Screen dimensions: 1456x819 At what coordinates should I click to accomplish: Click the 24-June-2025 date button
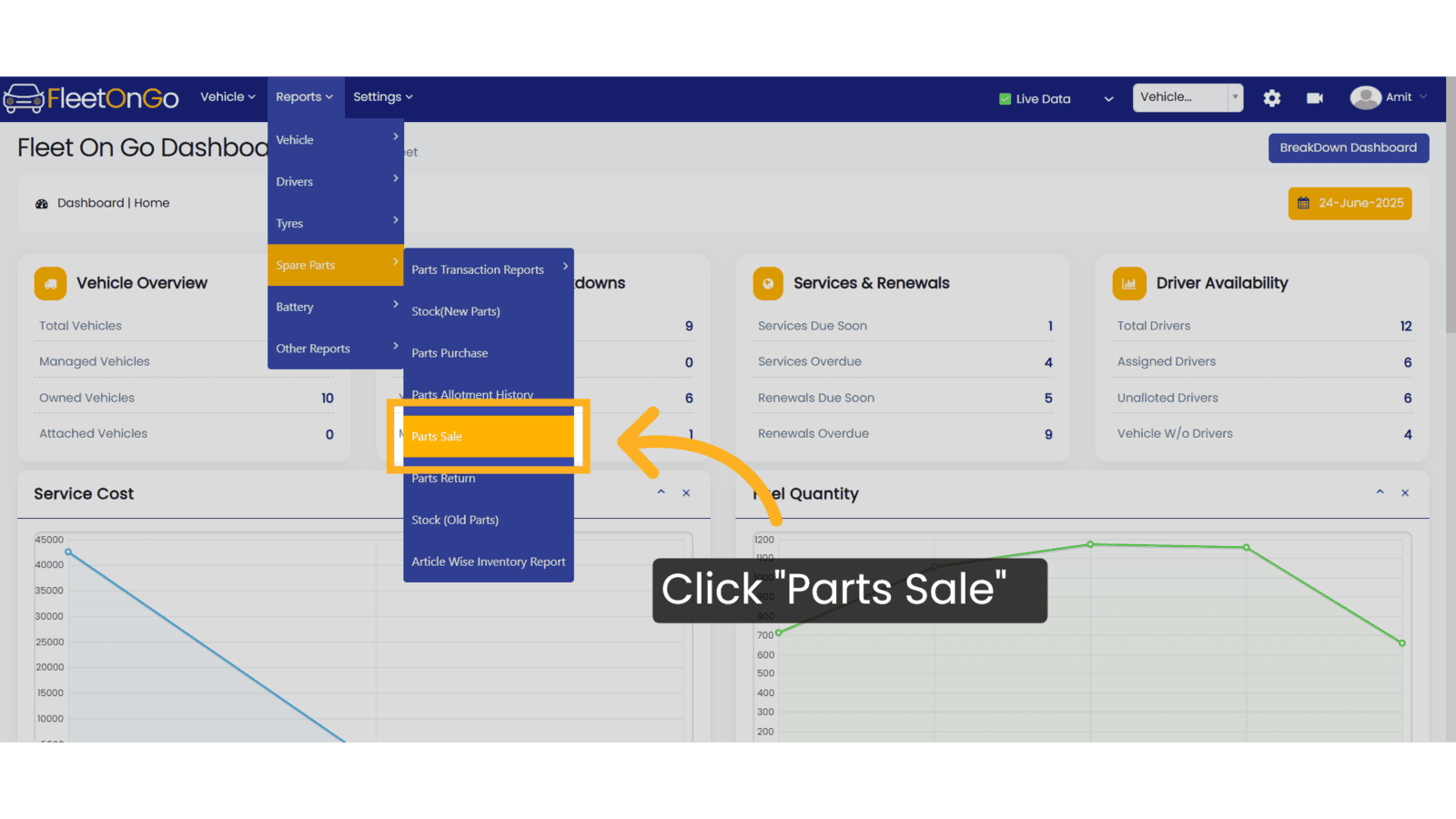point(1350,203)
